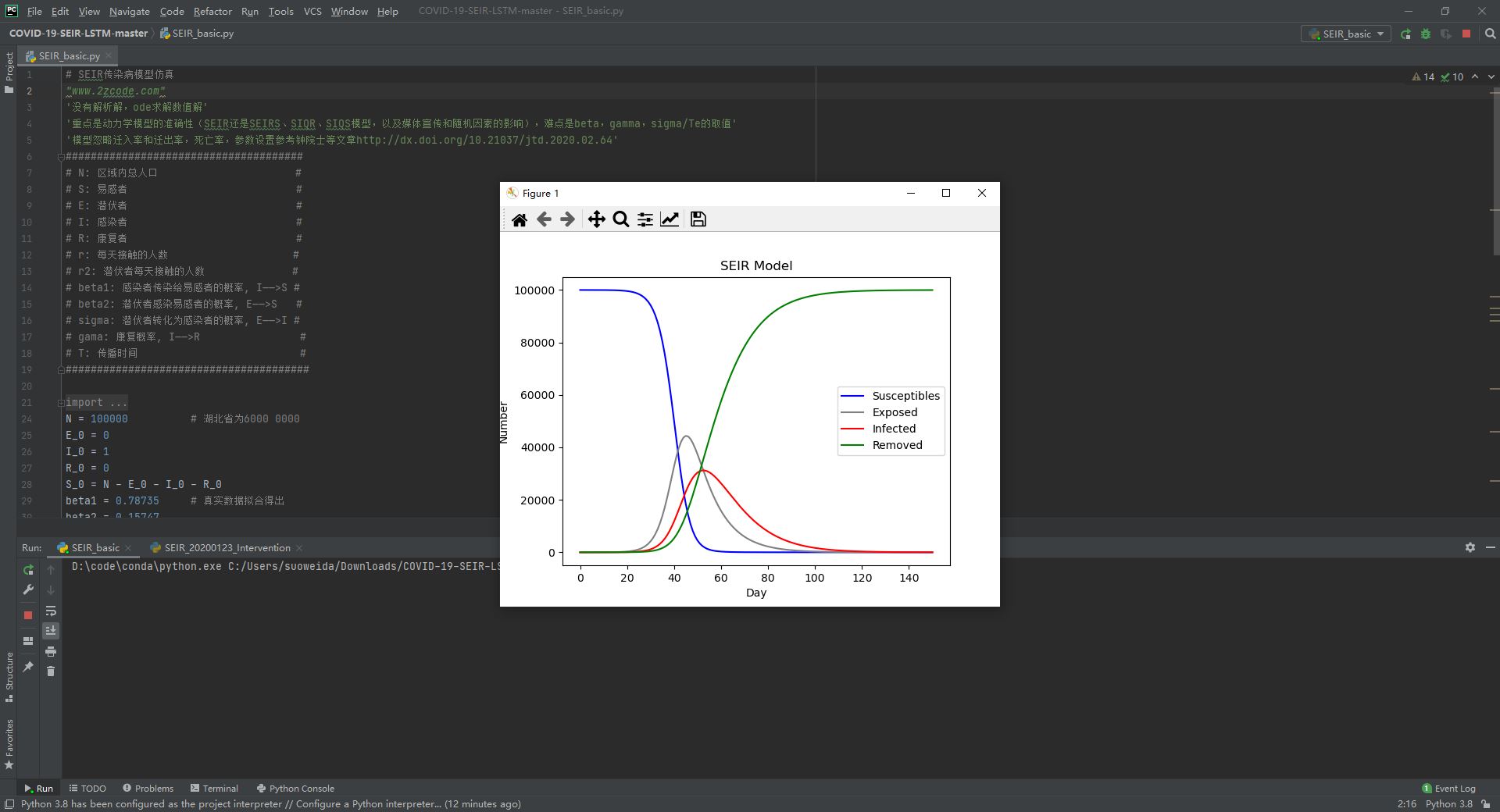The width and height of the screenshot is (1500, 812).
Task: Open run configuration wrench in Run panel
Action: tap(28, 590)
